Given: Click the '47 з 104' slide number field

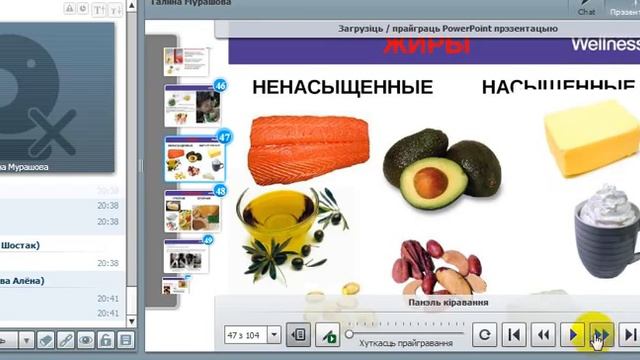Looking at the screenshot, I should point(245,335).
